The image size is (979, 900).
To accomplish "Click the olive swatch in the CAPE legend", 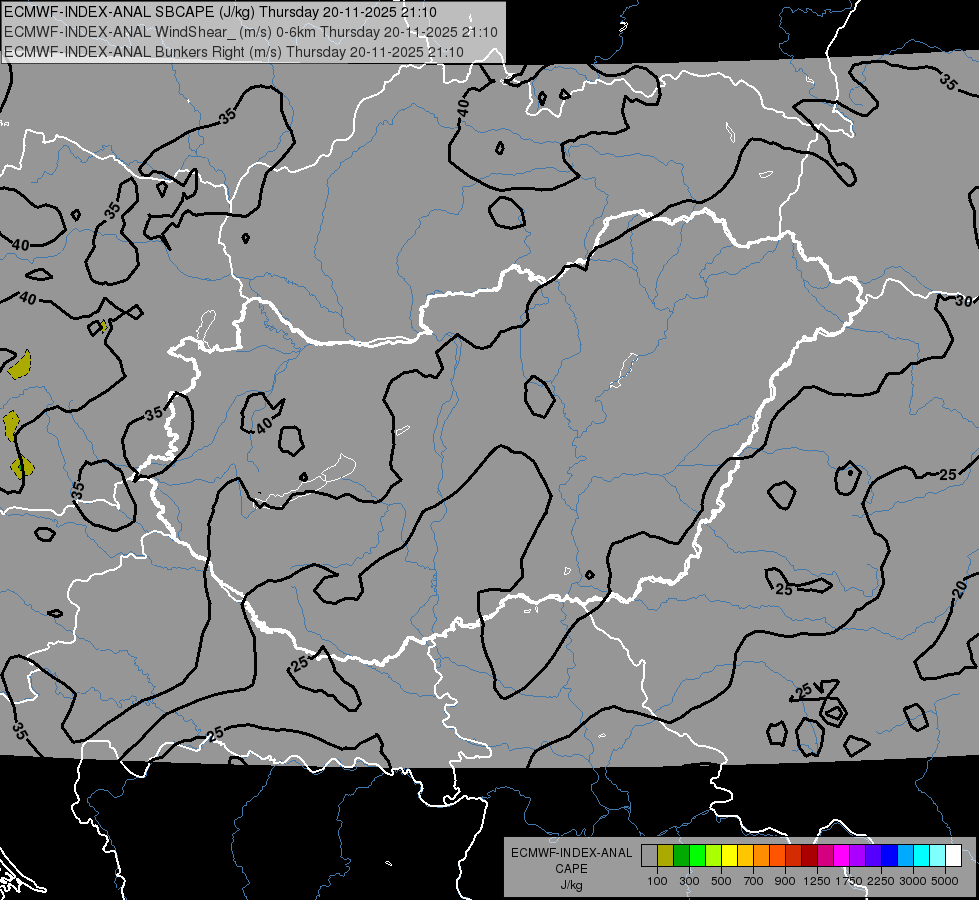I will (666, 856).
